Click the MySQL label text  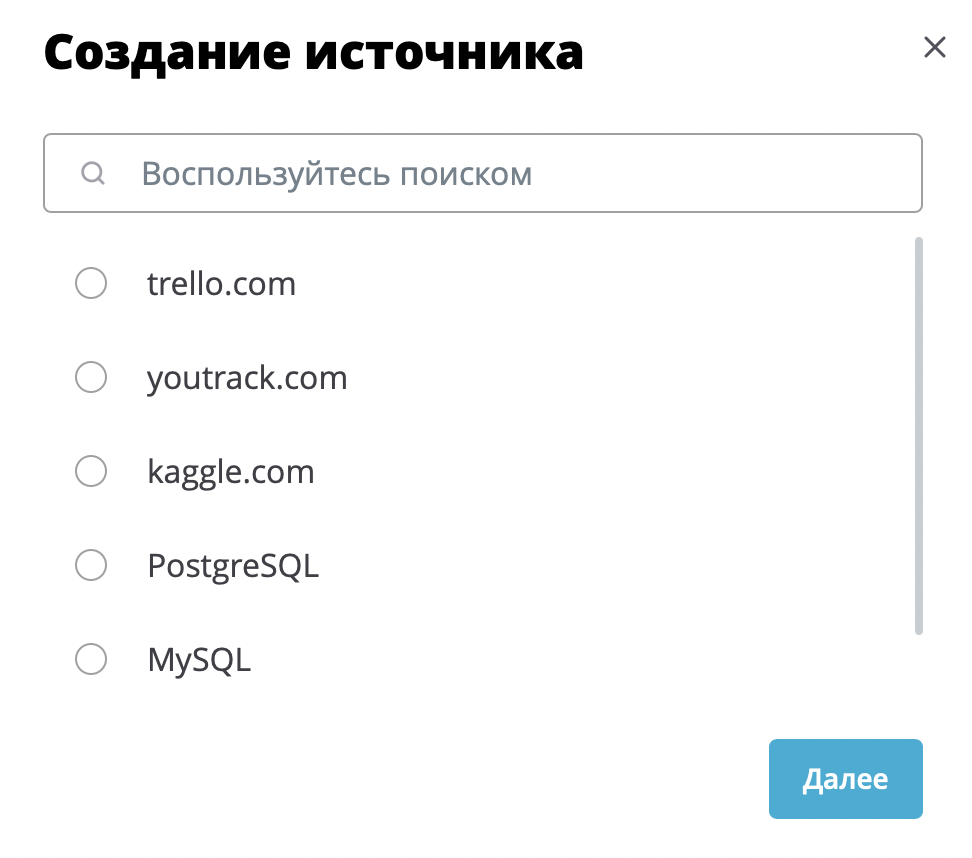(x=199, y=660)
